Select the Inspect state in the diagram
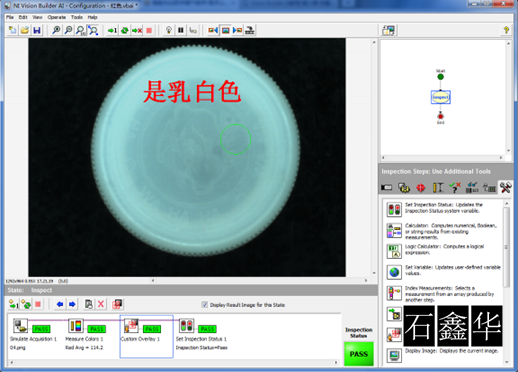This screenshot has height=372, width=518. [441, 97]
